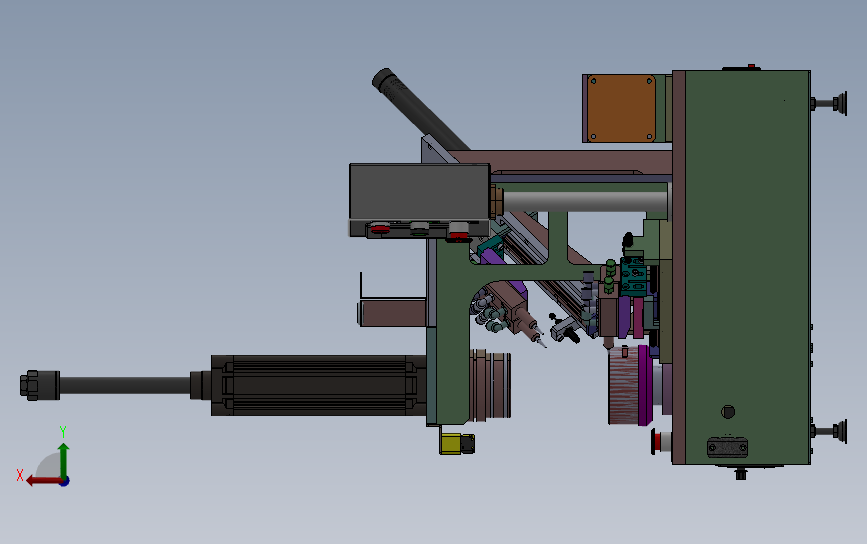Select the round black port on cabinet
867x544 pixels.
(x=728, y=412)
